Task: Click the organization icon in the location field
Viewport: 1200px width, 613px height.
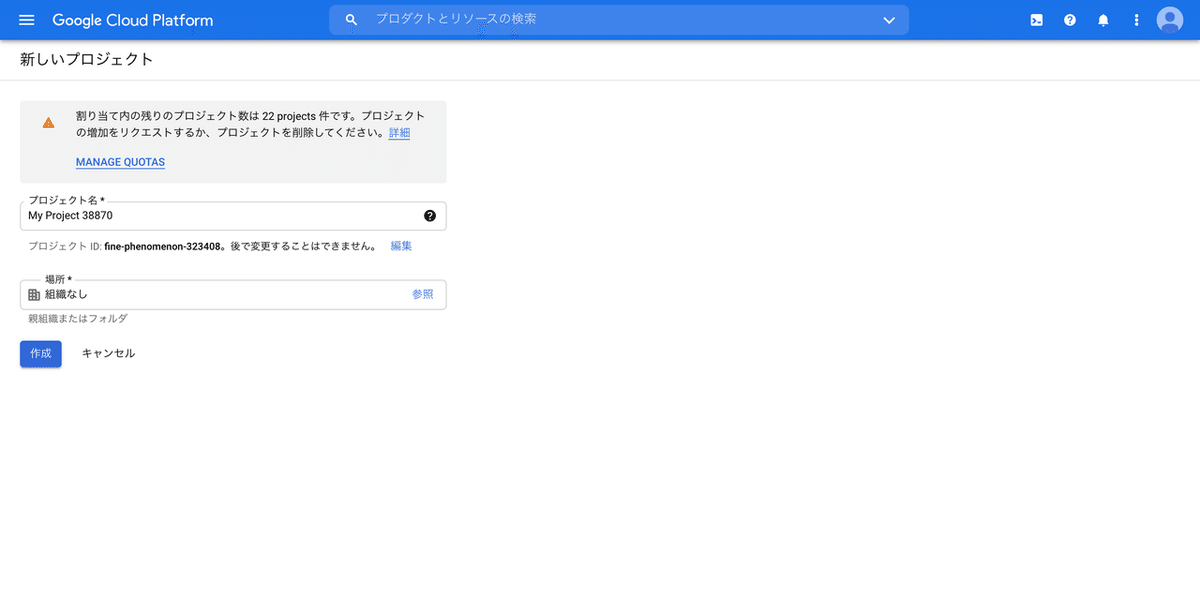Action: 34,294
